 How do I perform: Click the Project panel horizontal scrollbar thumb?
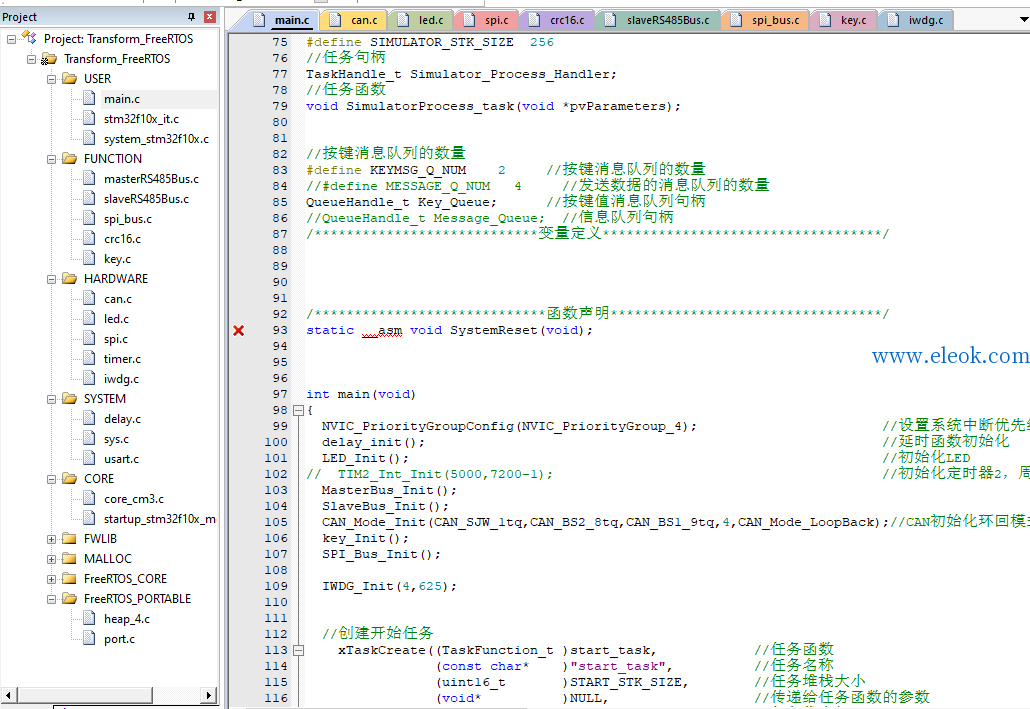(x=84, y=695)
